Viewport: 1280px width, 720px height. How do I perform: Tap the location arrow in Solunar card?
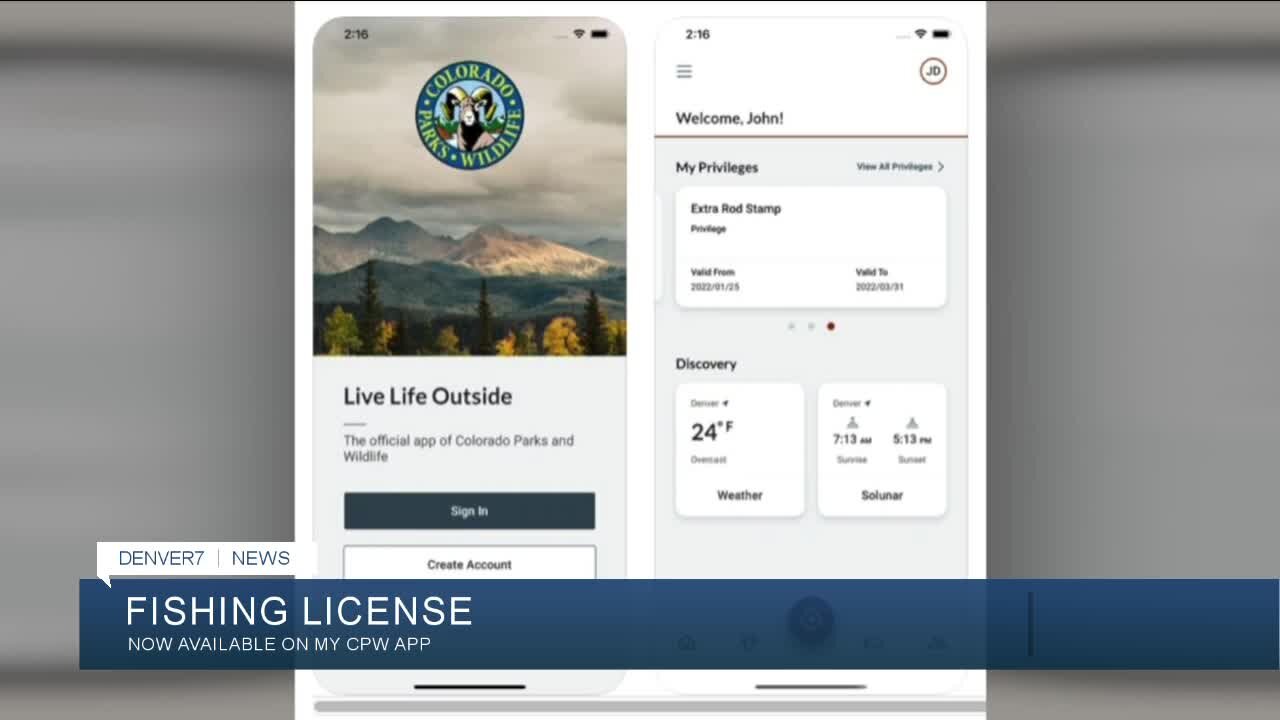[x=867, y=403]
